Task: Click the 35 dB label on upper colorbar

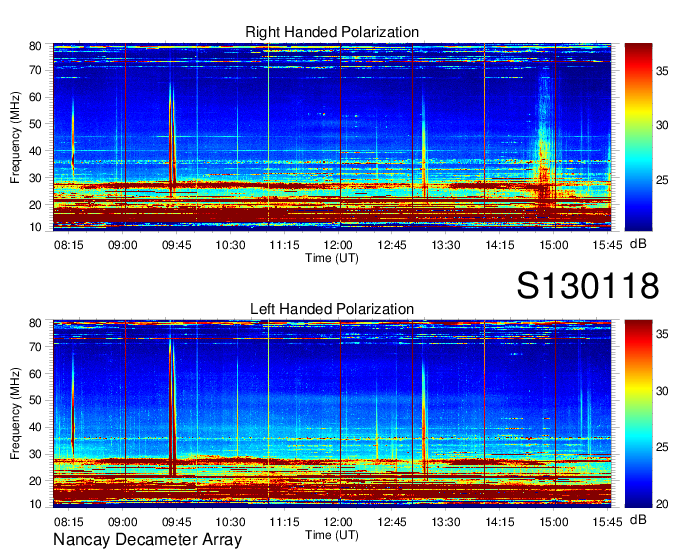Action: tap(662, 71)
